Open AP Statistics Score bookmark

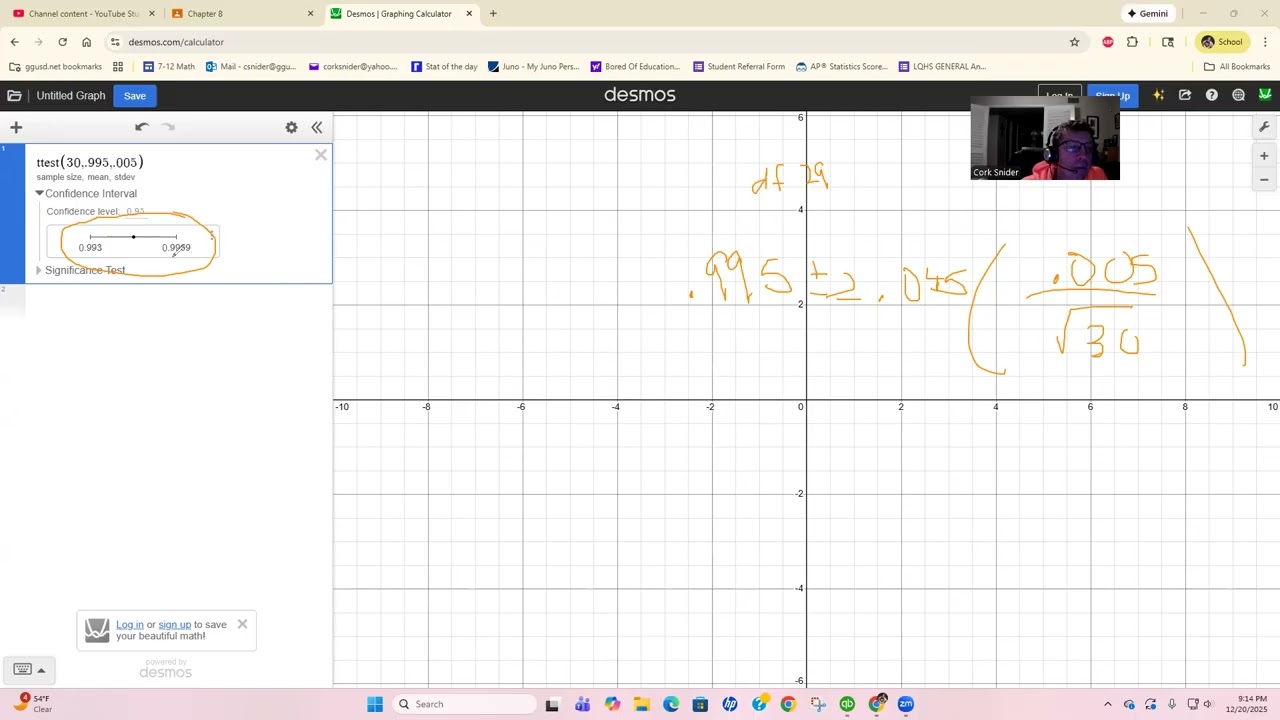pyautogui.click(x=842, y=67)
